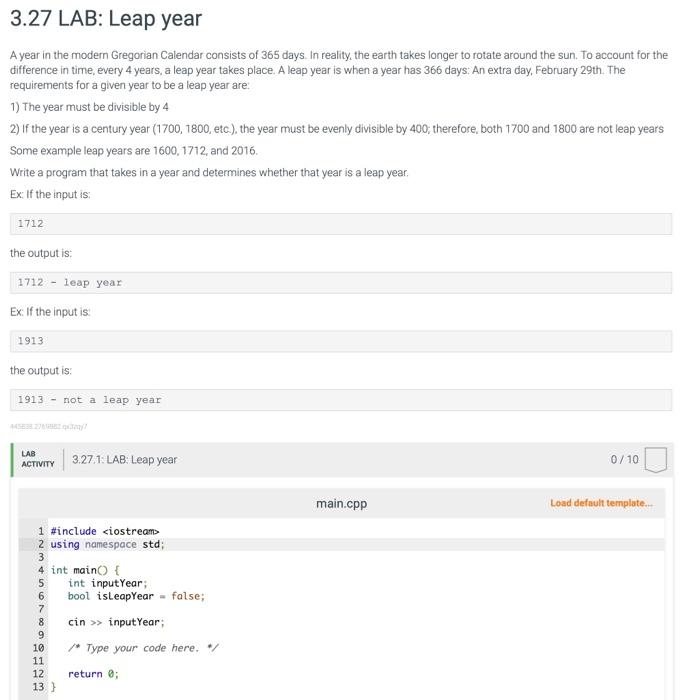
Task: Load the default template link
Action: [601, 503]
